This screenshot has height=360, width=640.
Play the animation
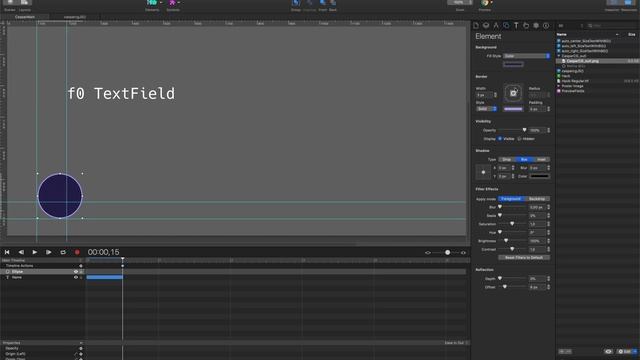[x=35, y=252]
